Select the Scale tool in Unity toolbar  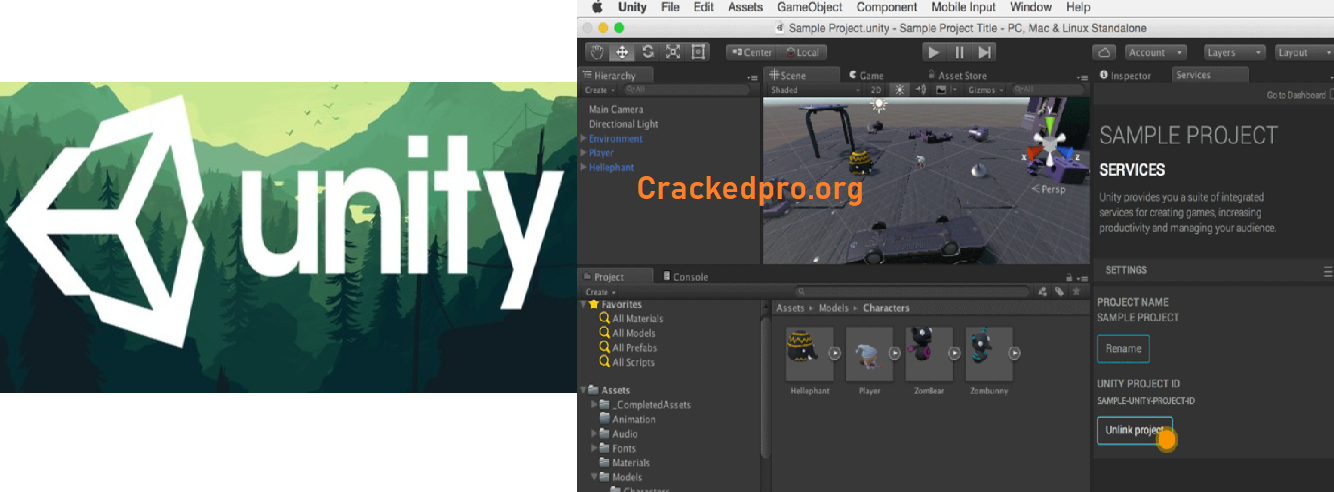tap(673, 52)
